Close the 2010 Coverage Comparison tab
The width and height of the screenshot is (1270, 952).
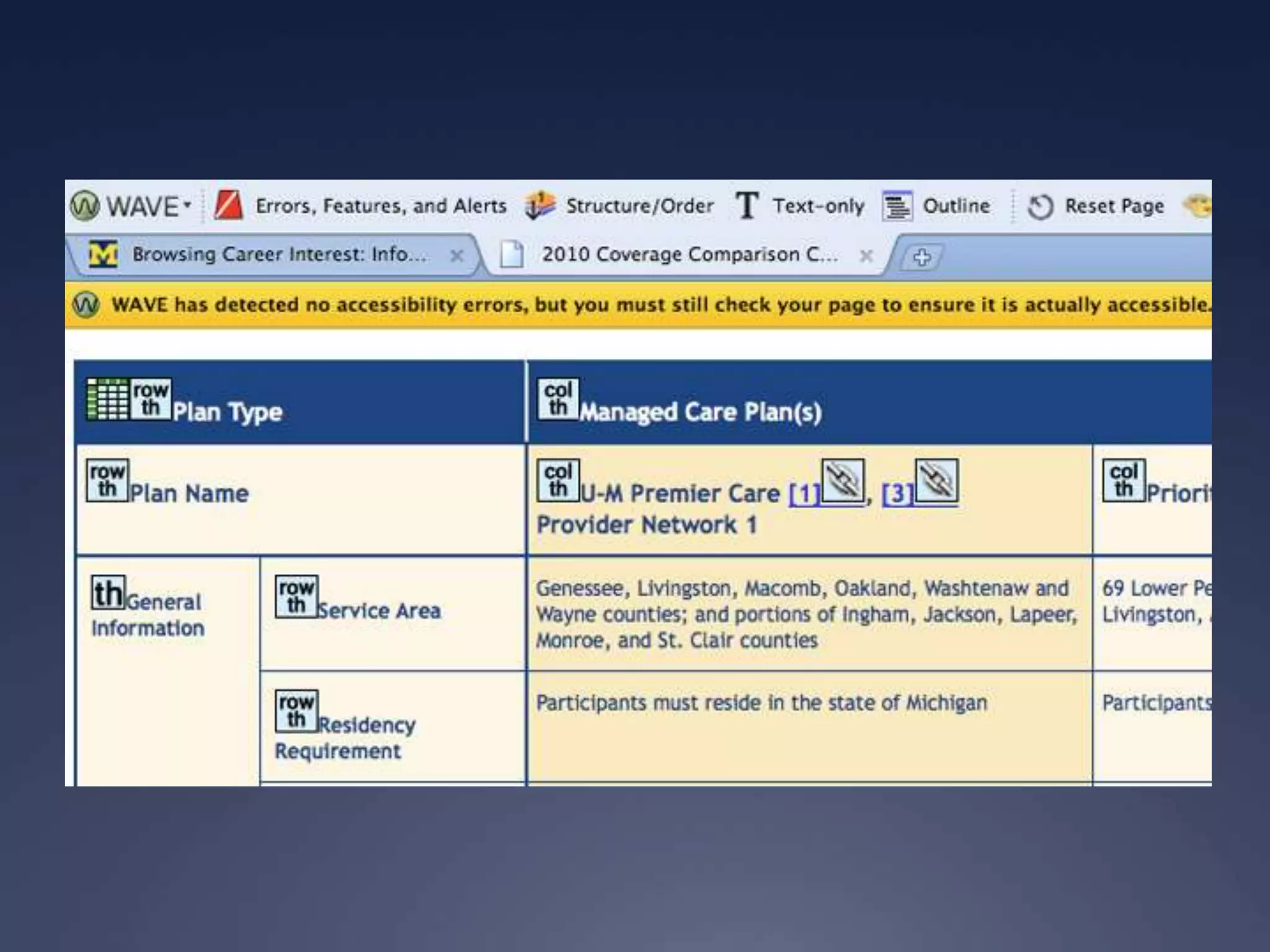(866, 255)
